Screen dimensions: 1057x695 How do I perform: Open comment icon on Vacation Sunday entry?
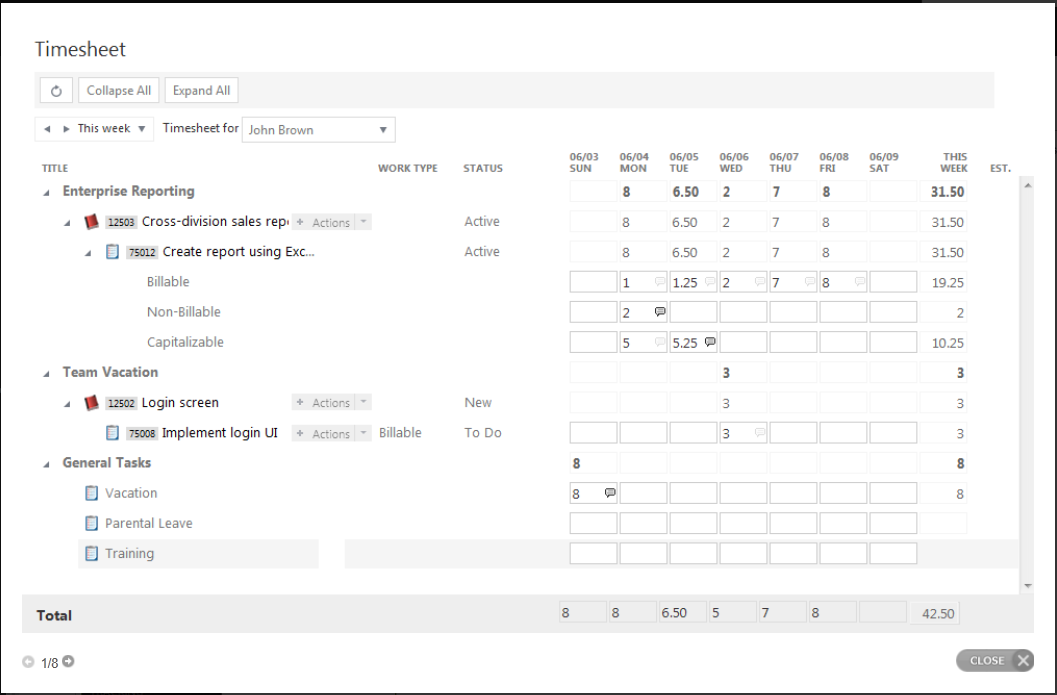click(x=609, y=493)
